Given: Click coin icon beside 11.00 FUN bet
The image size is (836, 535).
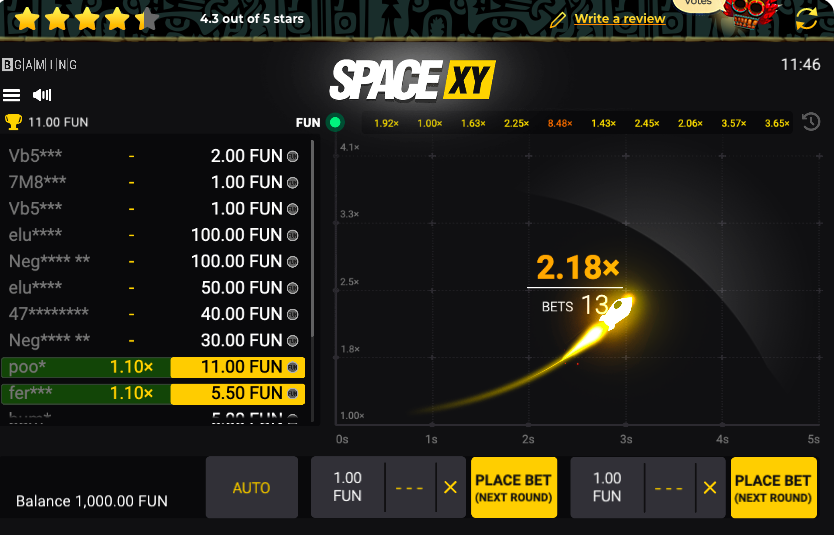Looking at the screenshot, I should pyautogui.click(x=293, y=367).
